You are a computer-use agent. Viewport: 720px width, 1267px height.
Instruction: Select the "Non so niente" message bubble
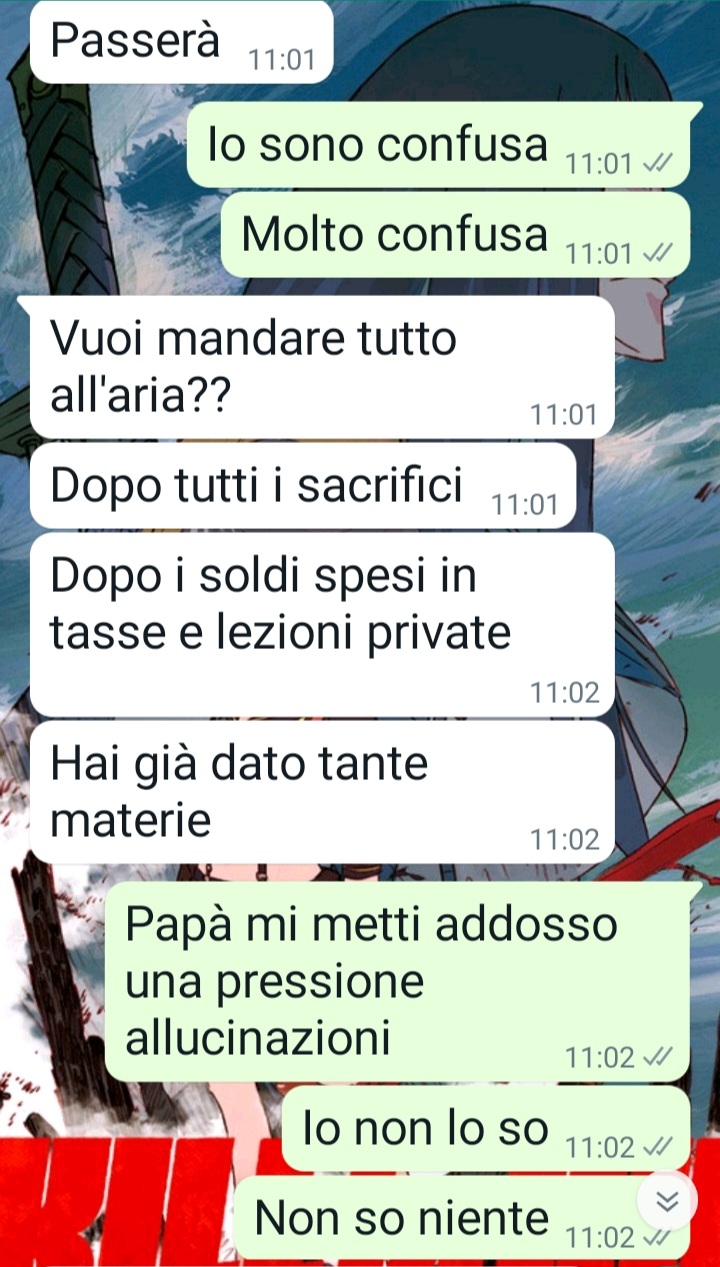pos(462,1218)
